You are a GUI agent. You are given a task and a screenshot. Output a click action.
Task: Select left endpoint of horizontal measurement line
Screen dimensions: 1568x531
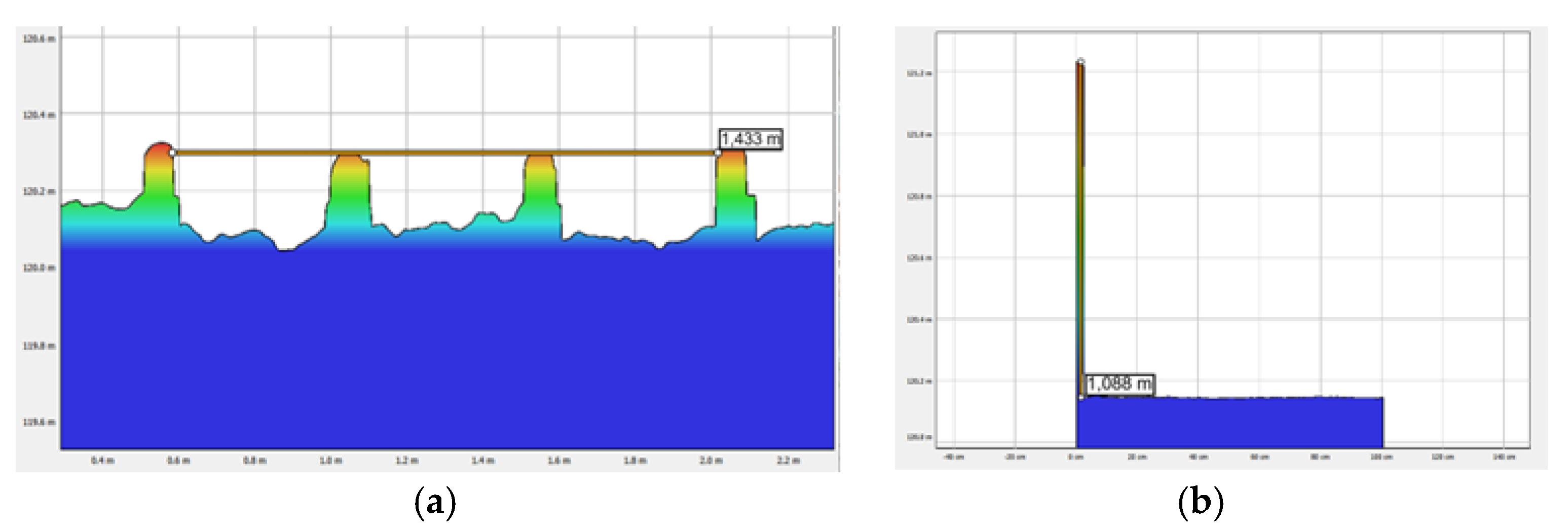point(173,153)
